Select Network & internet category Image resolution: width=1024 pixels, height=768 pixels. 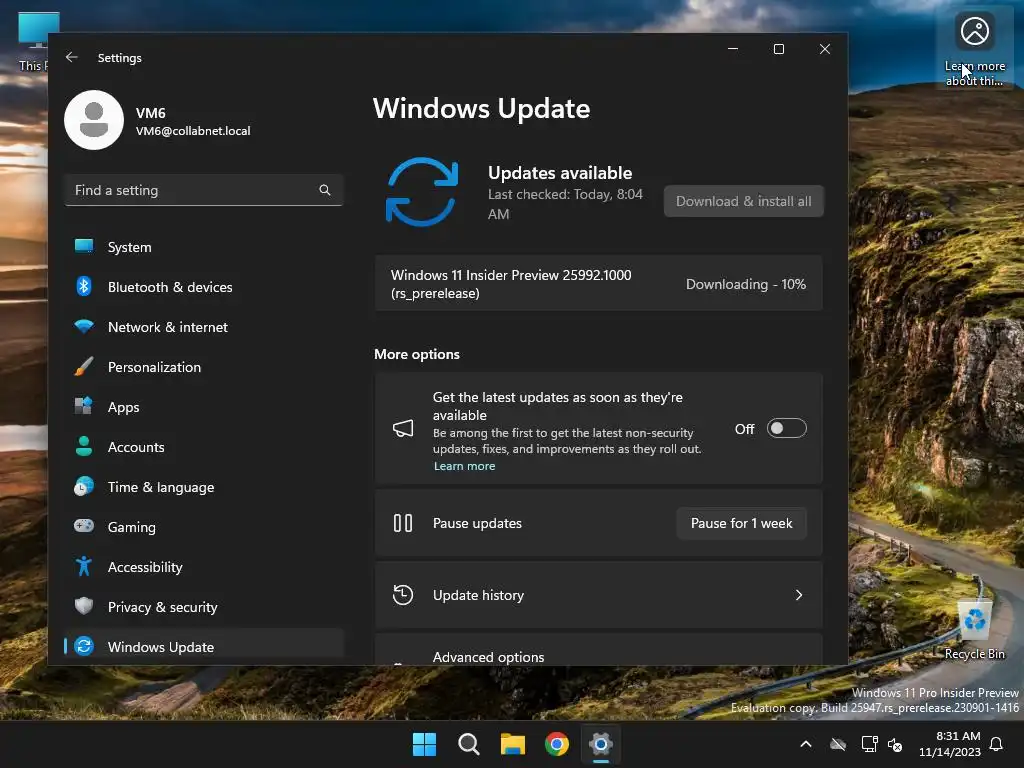tap(204, 327)
